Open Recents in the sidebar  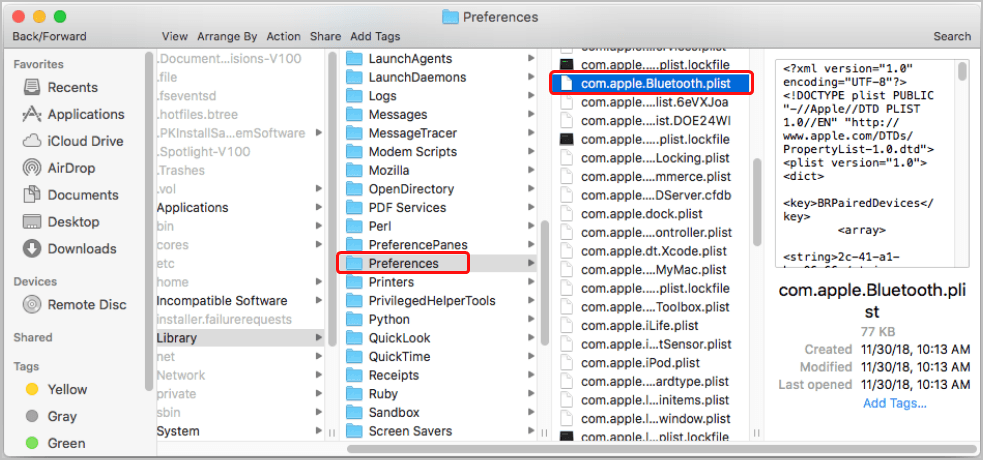click(60, 87)
